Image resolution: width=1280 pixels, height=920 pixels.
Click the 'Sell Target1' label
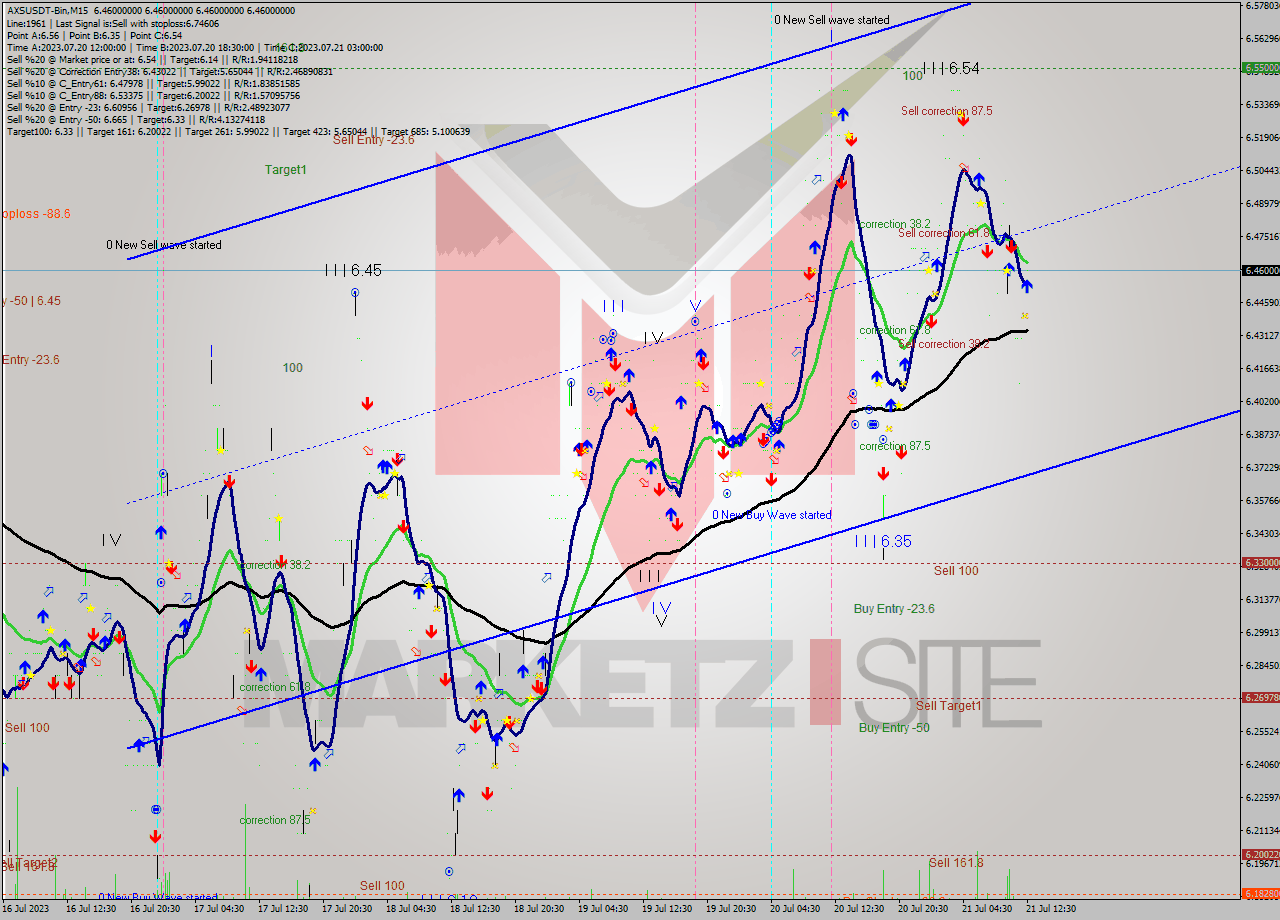point(949,705)
